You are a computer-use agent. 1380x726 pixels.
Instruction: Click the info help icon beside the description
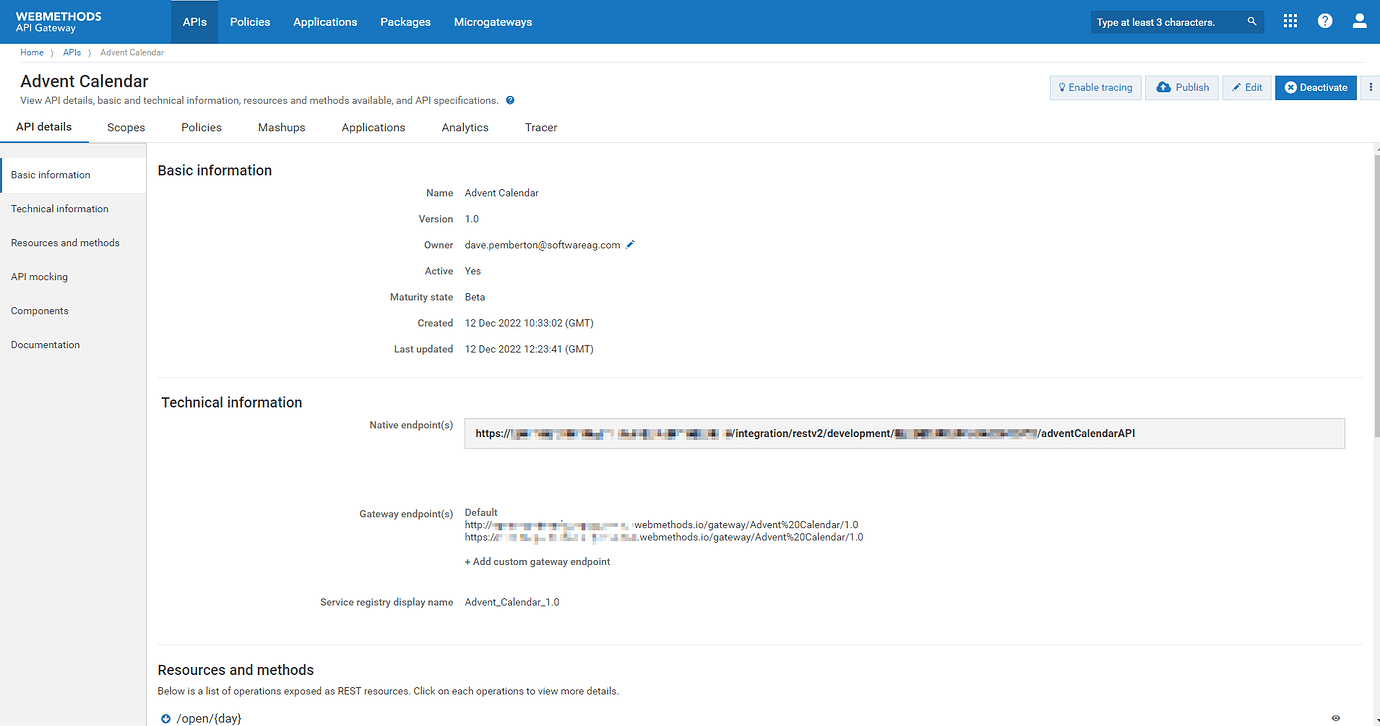[510, 100]
